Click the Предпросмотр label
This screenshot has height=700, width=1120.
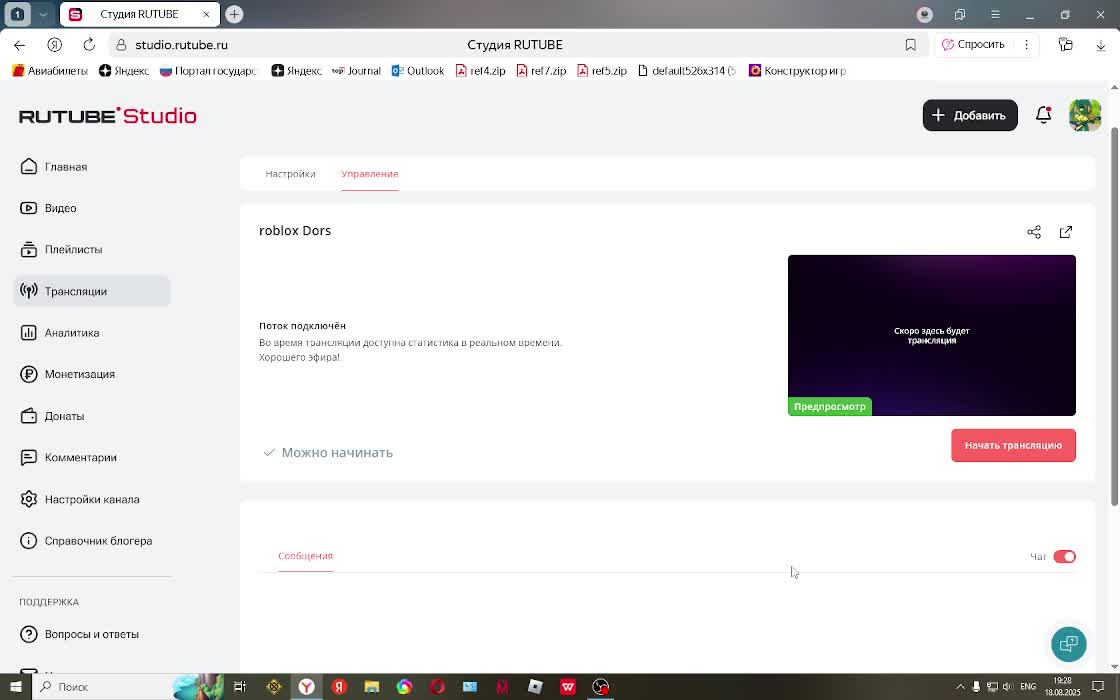coord(829,406)
